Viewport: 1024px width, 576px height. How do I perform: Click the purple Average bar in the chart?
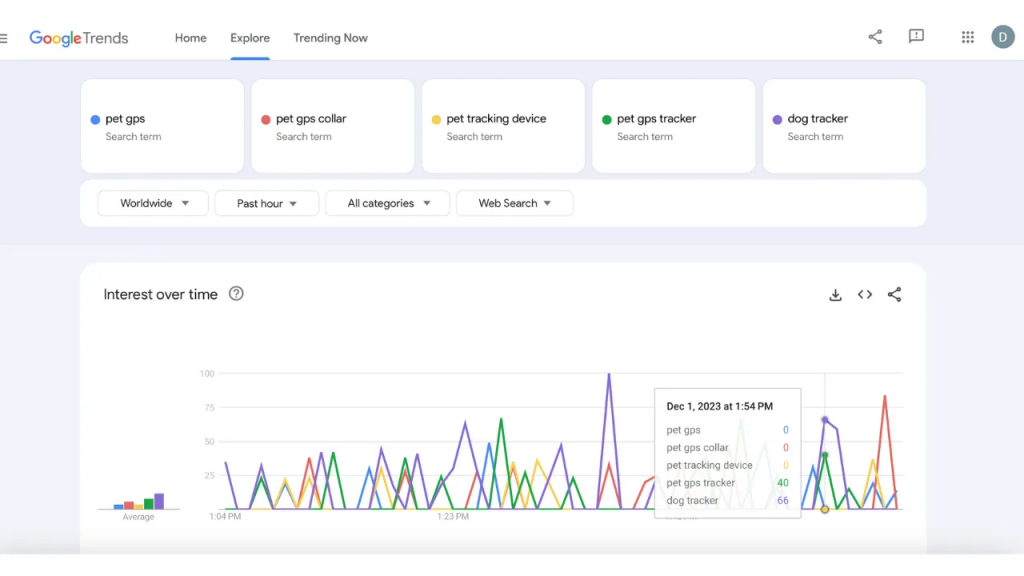[159, 501]
